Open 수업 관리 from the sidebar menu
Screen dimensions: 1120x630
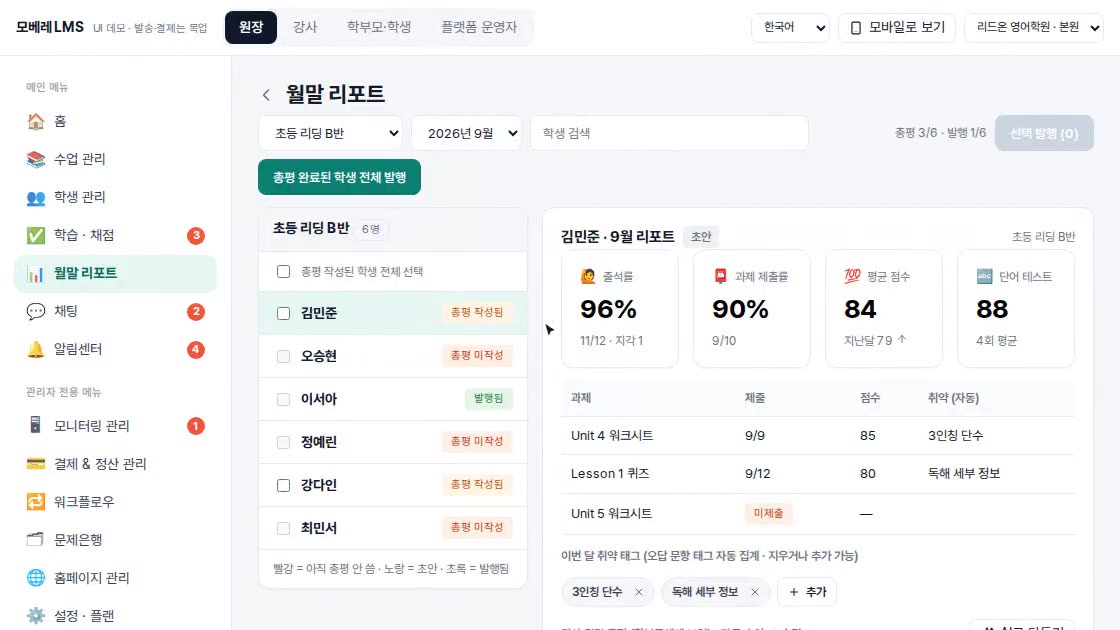(x=115, y=159)
